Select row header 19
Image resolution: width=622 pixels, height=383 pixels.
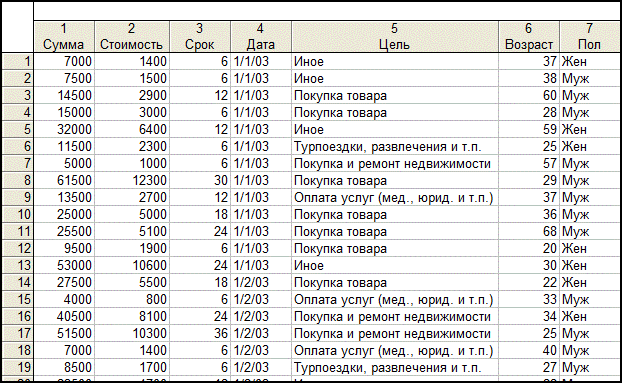(x=18, y=368)
